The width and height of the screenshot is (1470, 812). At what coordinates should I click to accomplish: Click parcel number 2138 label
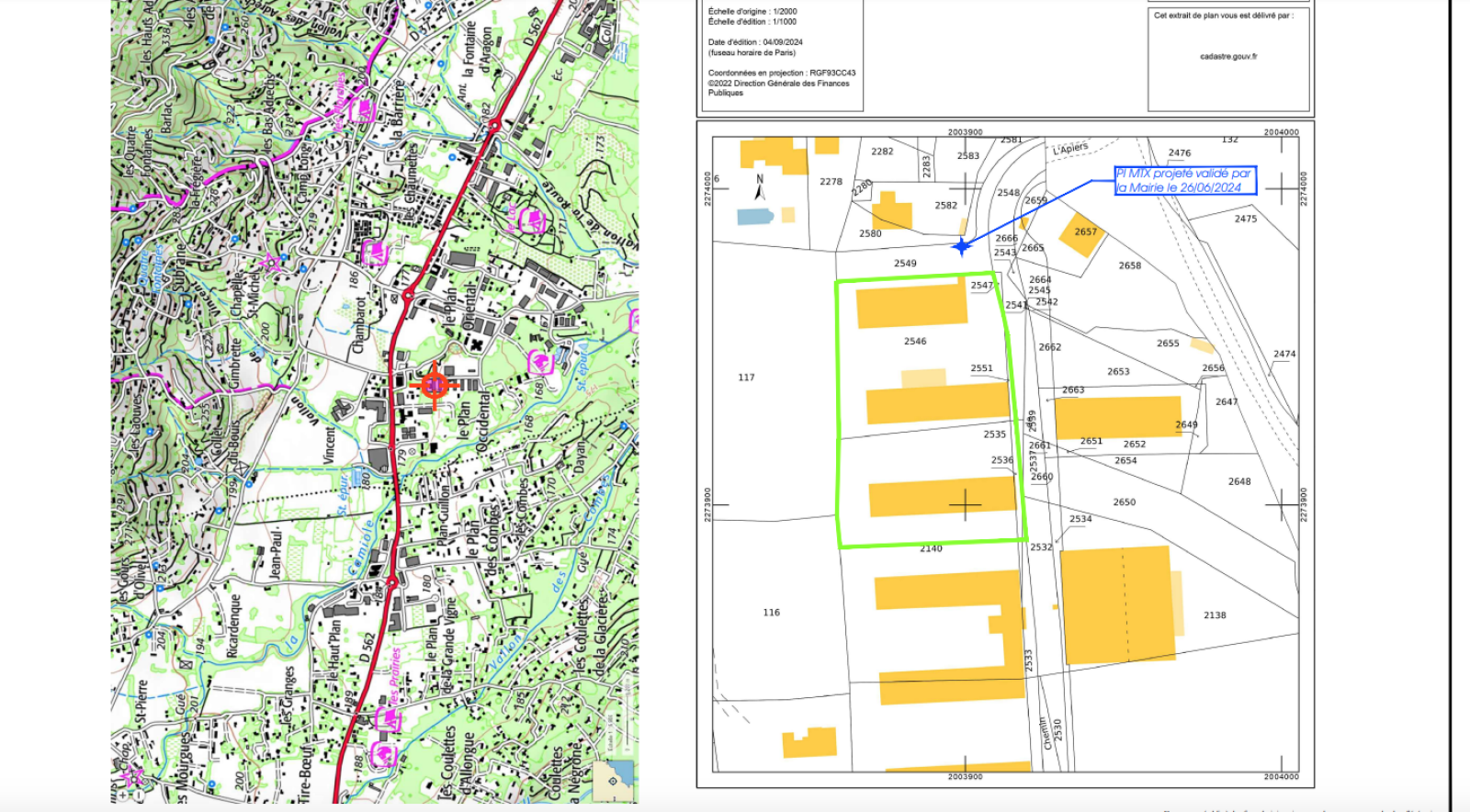(x=1215, y=615)
